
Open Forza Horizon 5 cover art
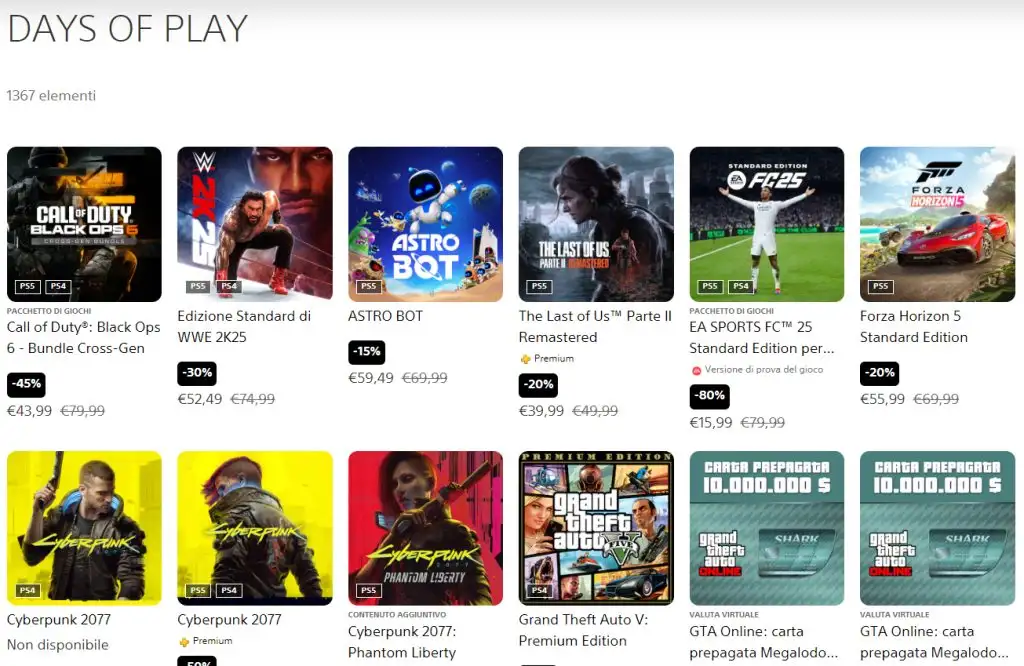[937, 224]
